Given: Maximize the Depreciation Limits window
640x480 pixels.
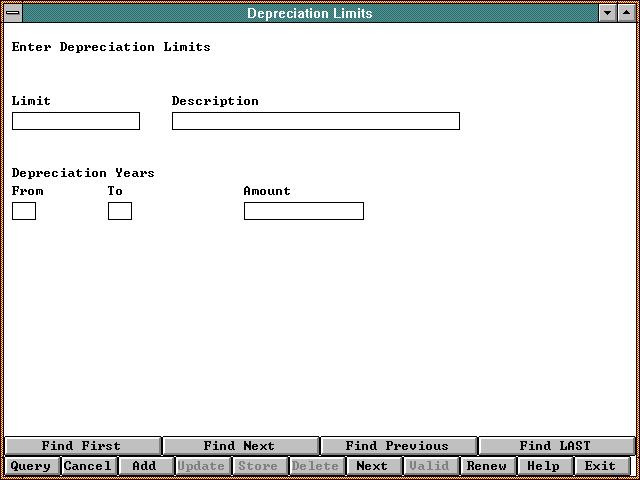Looking at the screenshot, I should [625, 13].
